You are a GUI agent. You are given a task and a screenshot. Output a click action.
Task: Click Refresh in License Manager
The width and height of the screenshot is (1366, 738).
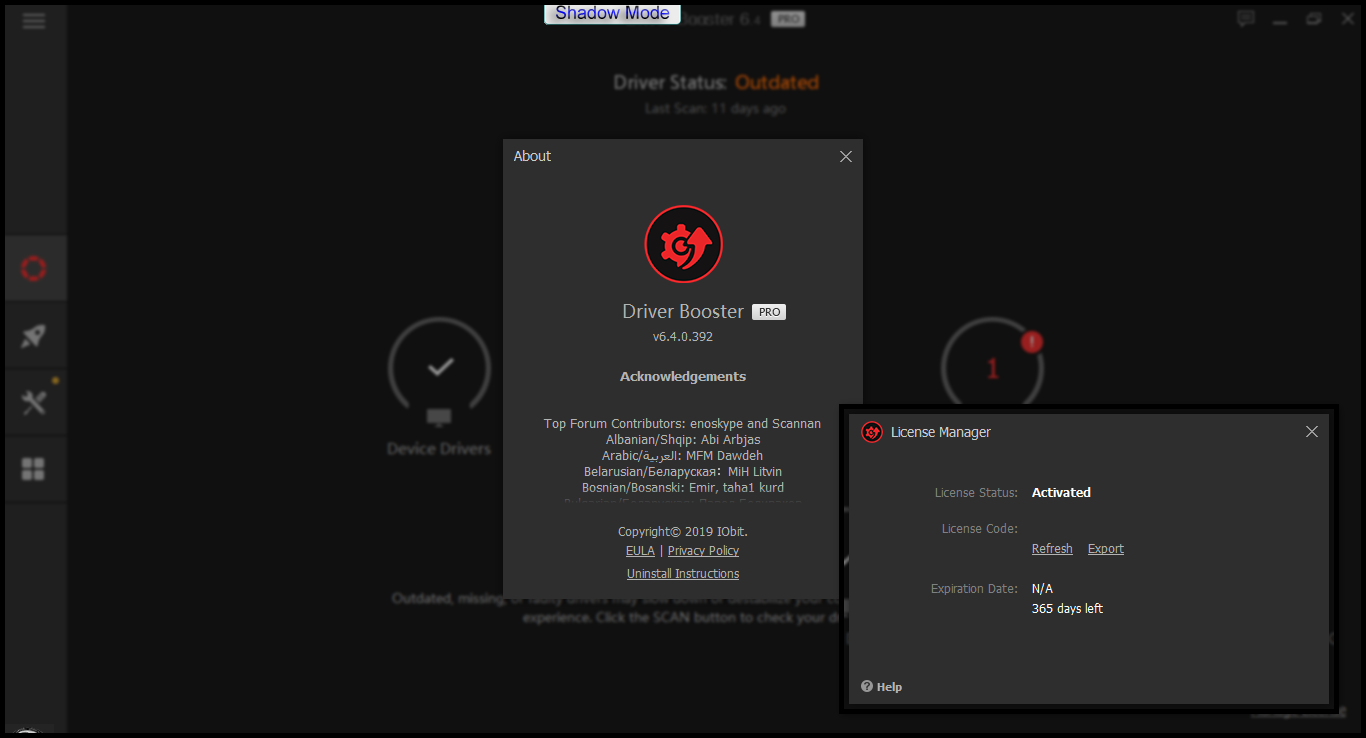click(x=1052, y=549)
